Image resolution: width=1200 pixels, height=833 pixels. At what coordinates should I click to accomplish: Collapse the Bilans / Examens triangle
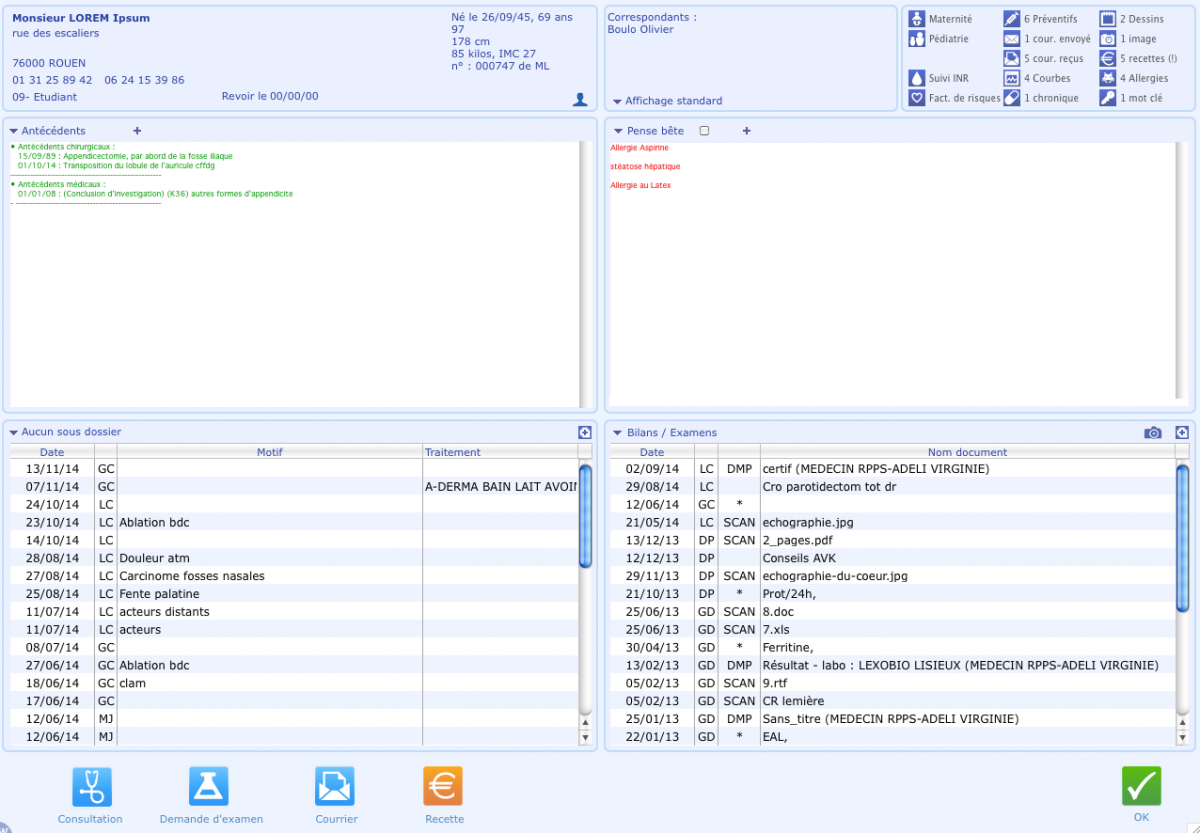pos(618,433)
